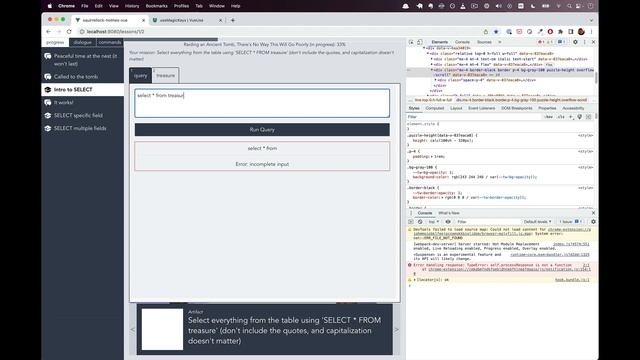
Task: Open What's New drawer tab
Action: click(x=449, y=213)
